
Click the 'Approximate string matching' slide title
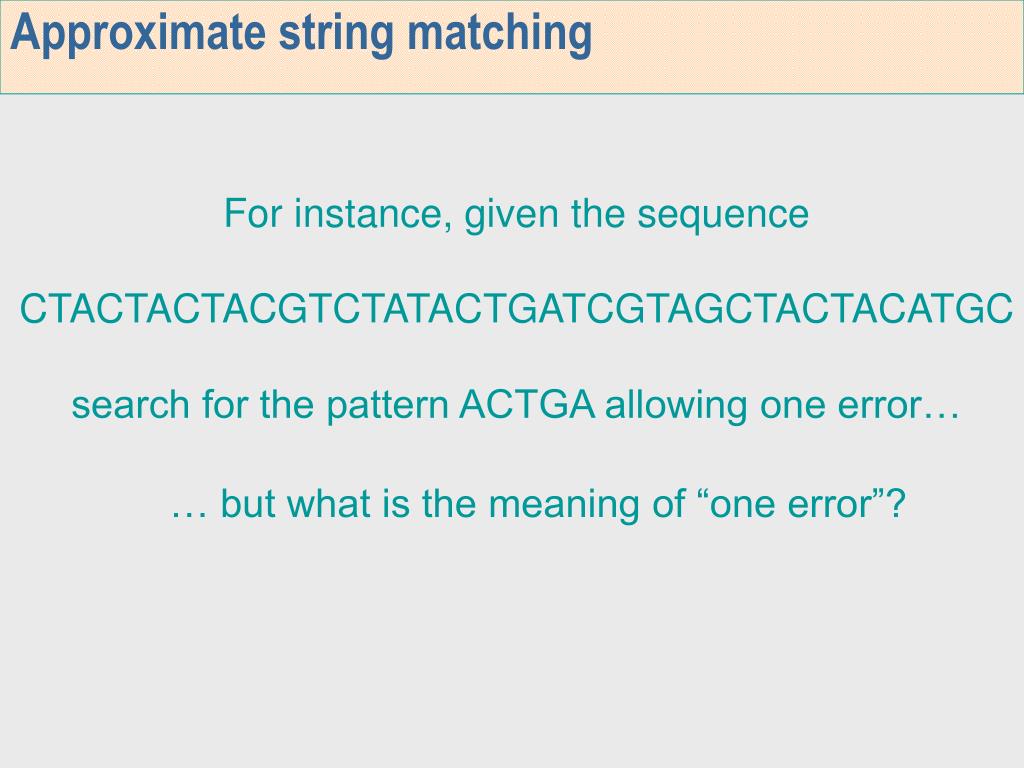tap(301, 33)
